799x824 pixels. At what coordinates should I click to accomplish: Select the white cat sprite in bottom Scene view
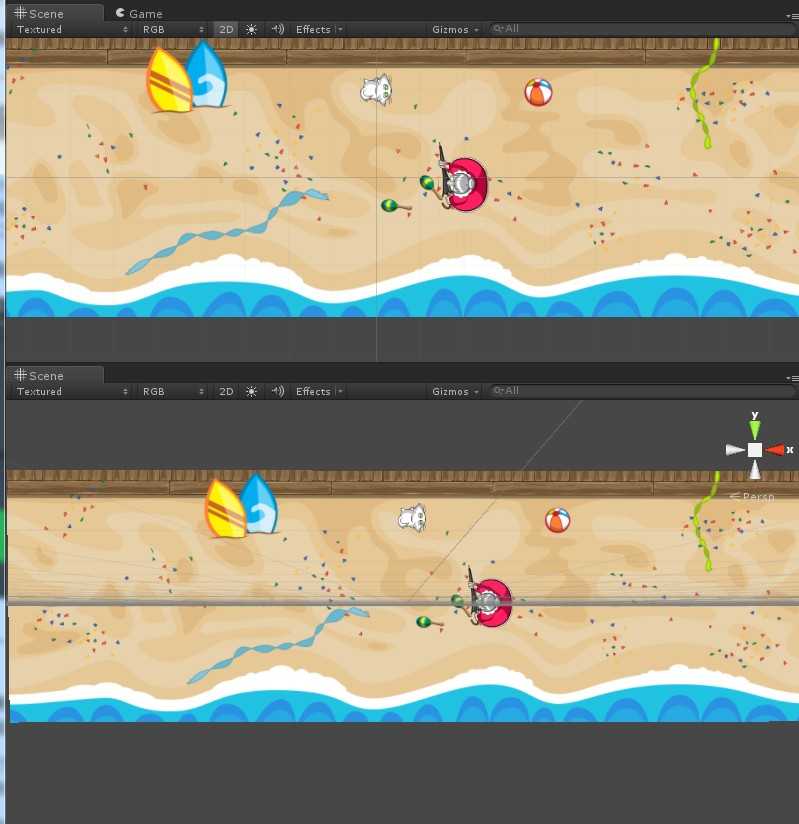point(412,518)
